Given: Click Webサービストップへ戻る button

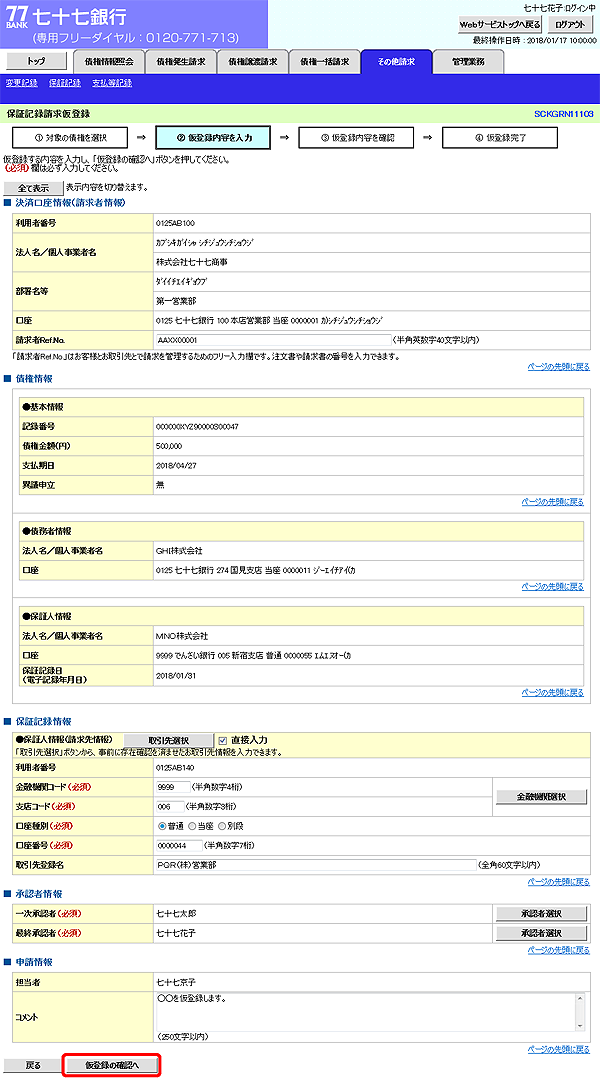Looking at the screenshot, I should [x=499, y=24].
